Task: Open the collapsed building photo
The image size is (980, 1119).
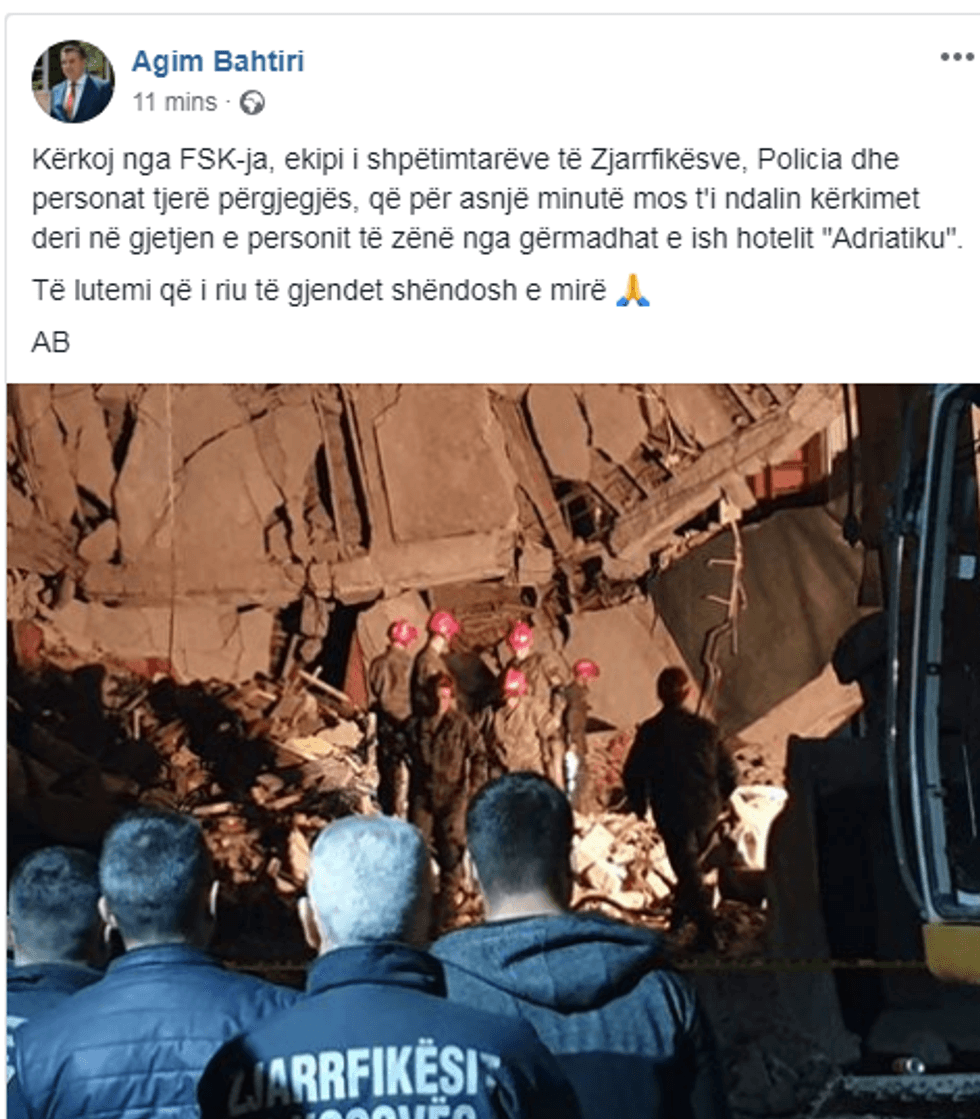Action: pos(493,751)
